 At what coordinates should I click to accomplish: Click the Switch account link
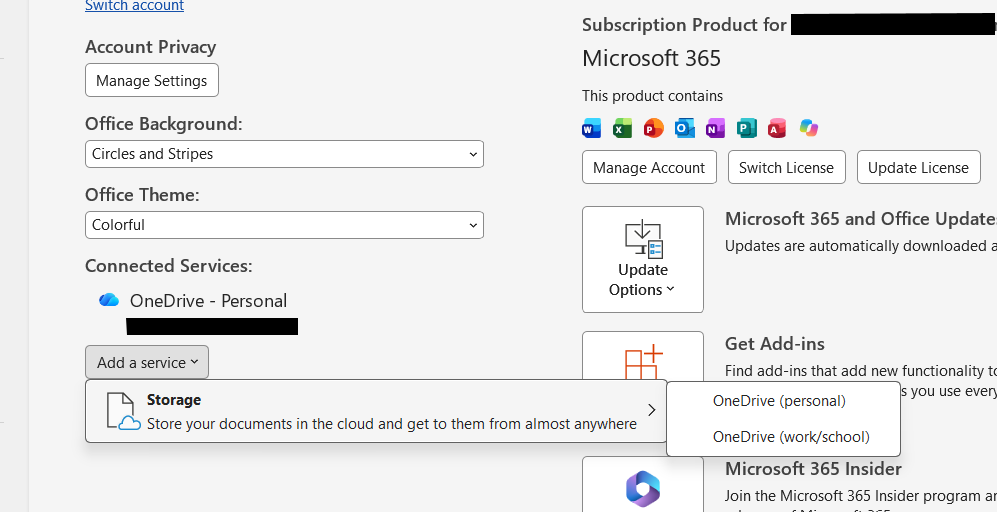click(134, 6)
